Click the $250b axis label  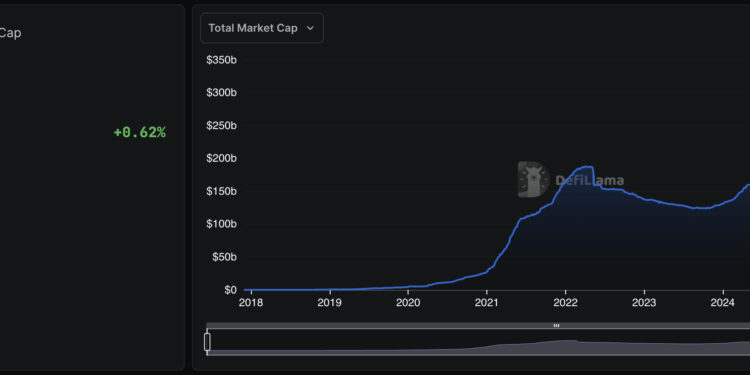pyautogui.click(x=221, y=125)
